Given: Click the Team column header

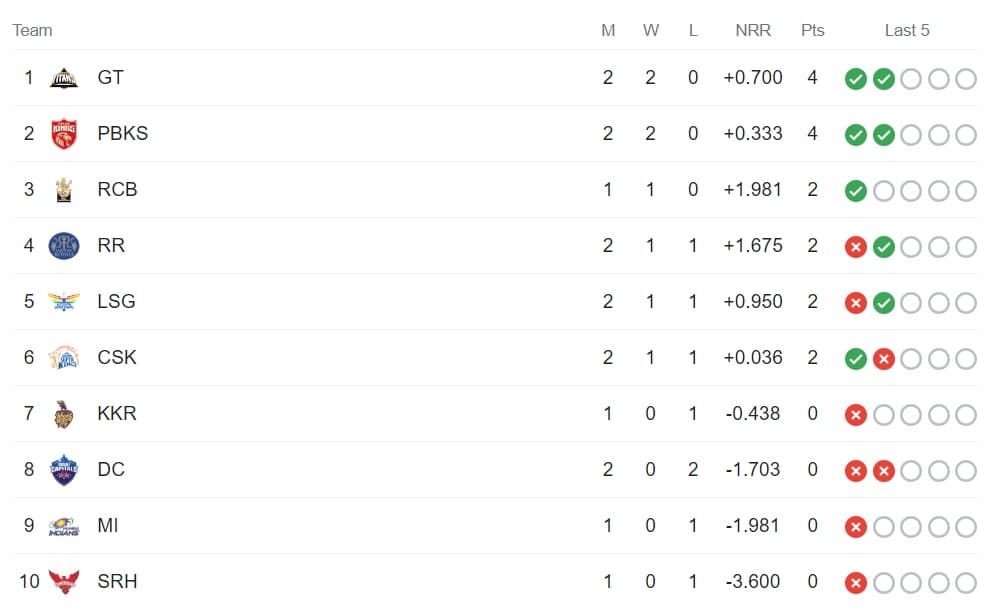Looking at the screenshot, I should (32, 30).
